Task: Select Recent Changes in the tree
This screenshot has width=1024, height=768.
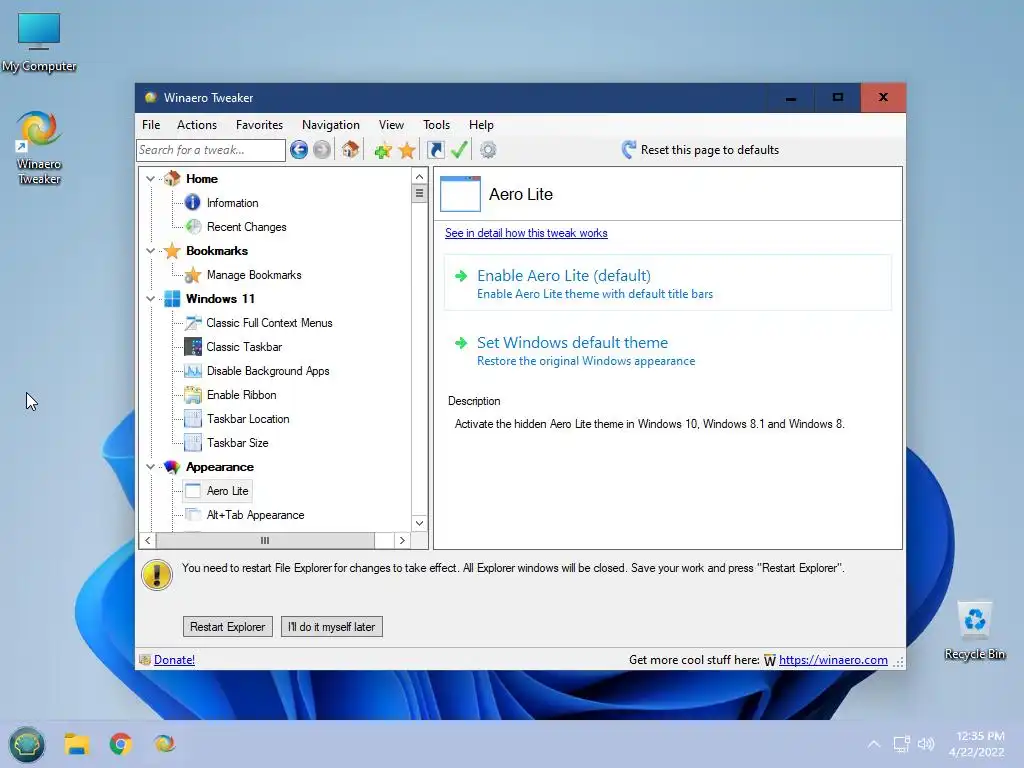Action: pyautogui.click(x=246, y=227)
